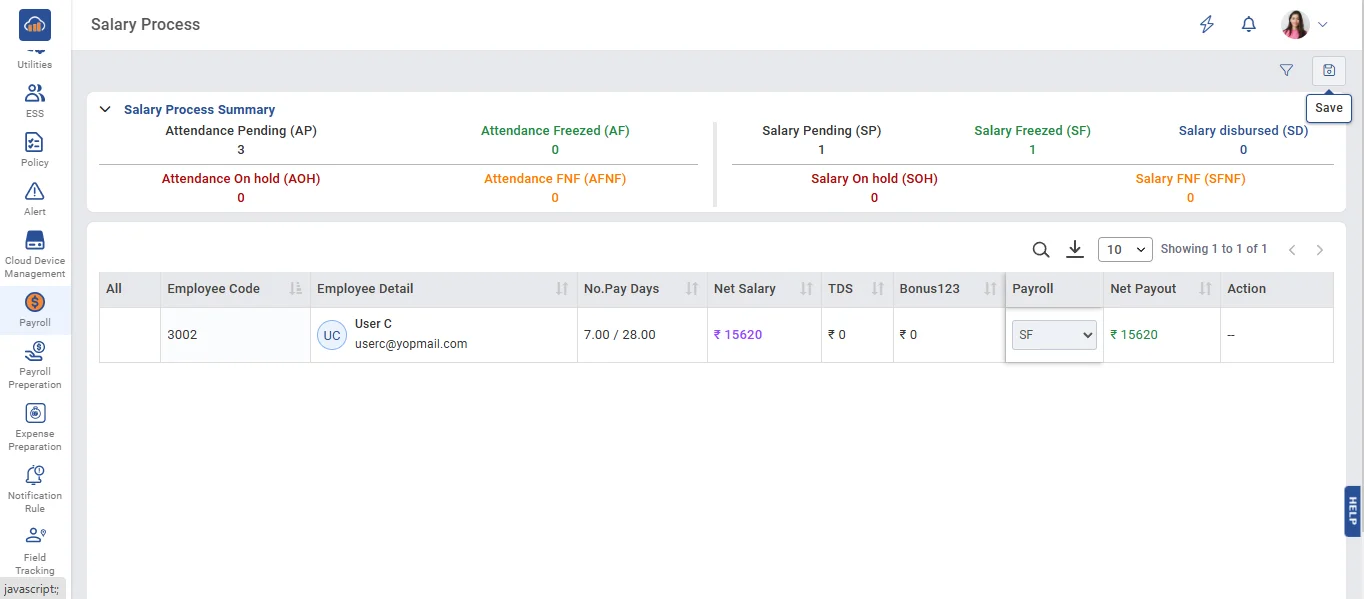Open the notifications bell
The width and height of the screenshot is (1364, 599).
(1248, 25)
